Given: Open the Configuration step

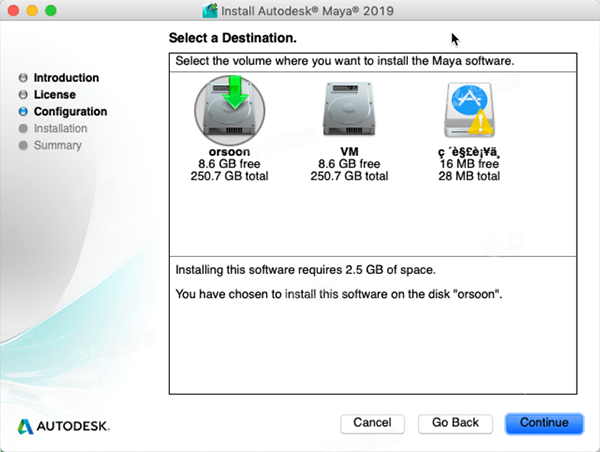Looking at the screenshot, I should pyautogui.click(x=70, y=111).
